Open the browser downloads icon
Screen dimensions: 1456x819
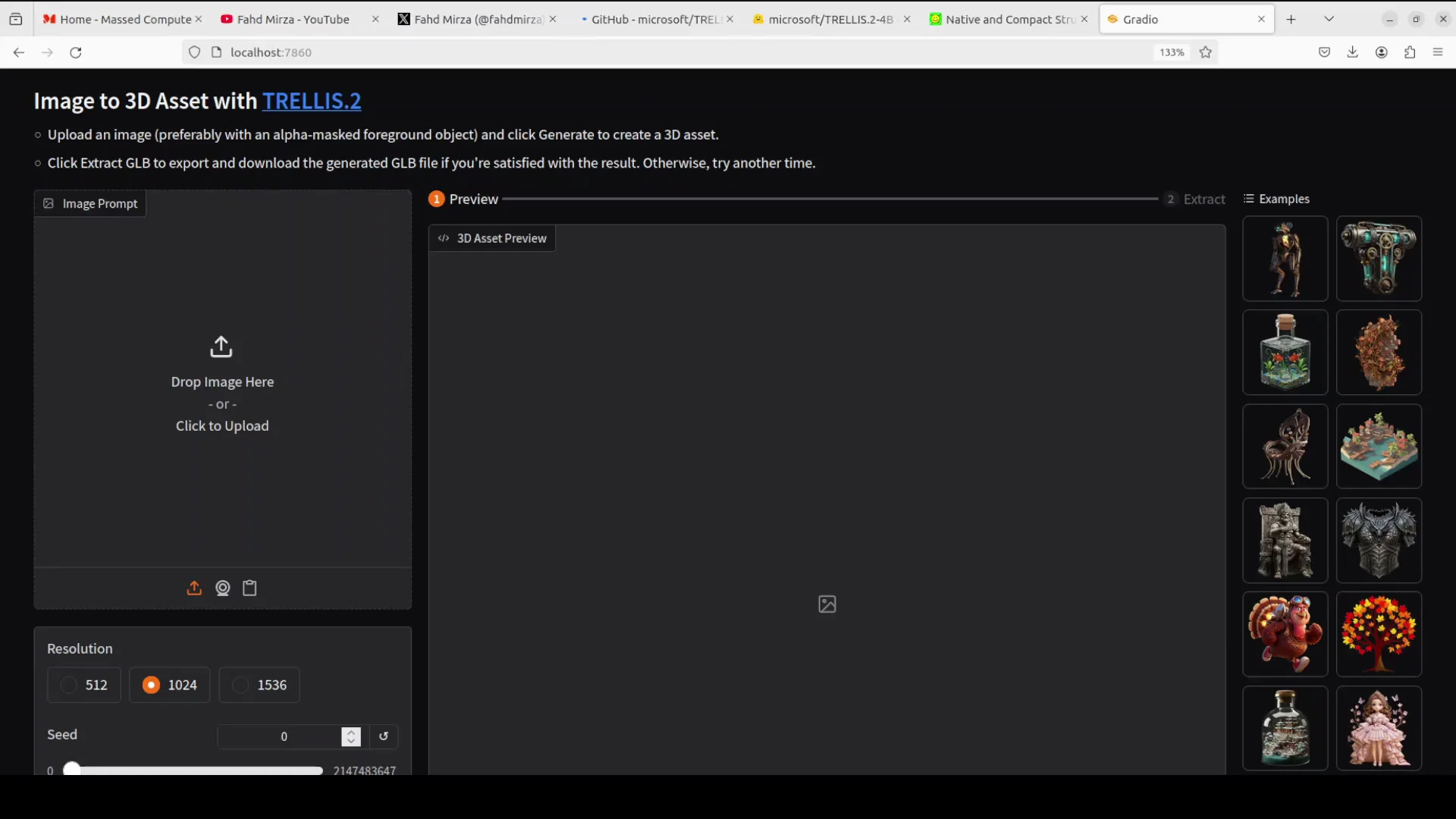point(1352,52)
